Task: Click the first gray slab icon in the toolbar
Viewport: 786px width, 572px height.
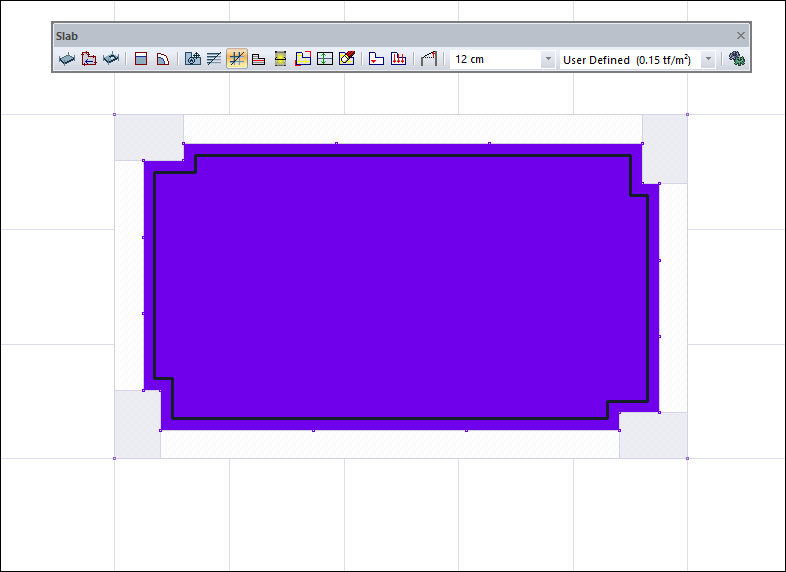Action: (67, 59)
